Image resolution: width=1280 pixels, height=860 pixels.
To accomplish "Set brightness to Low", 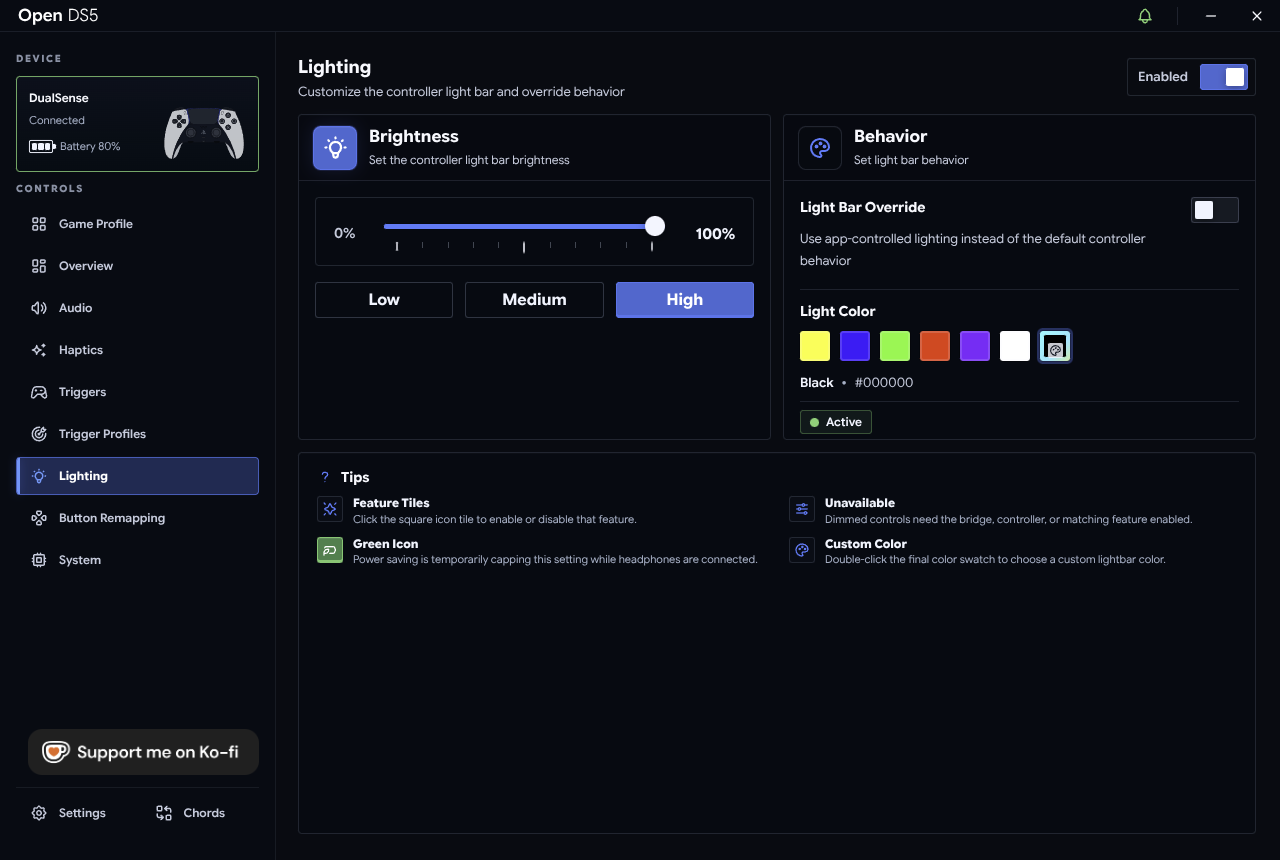I will [x=384, y=300].
